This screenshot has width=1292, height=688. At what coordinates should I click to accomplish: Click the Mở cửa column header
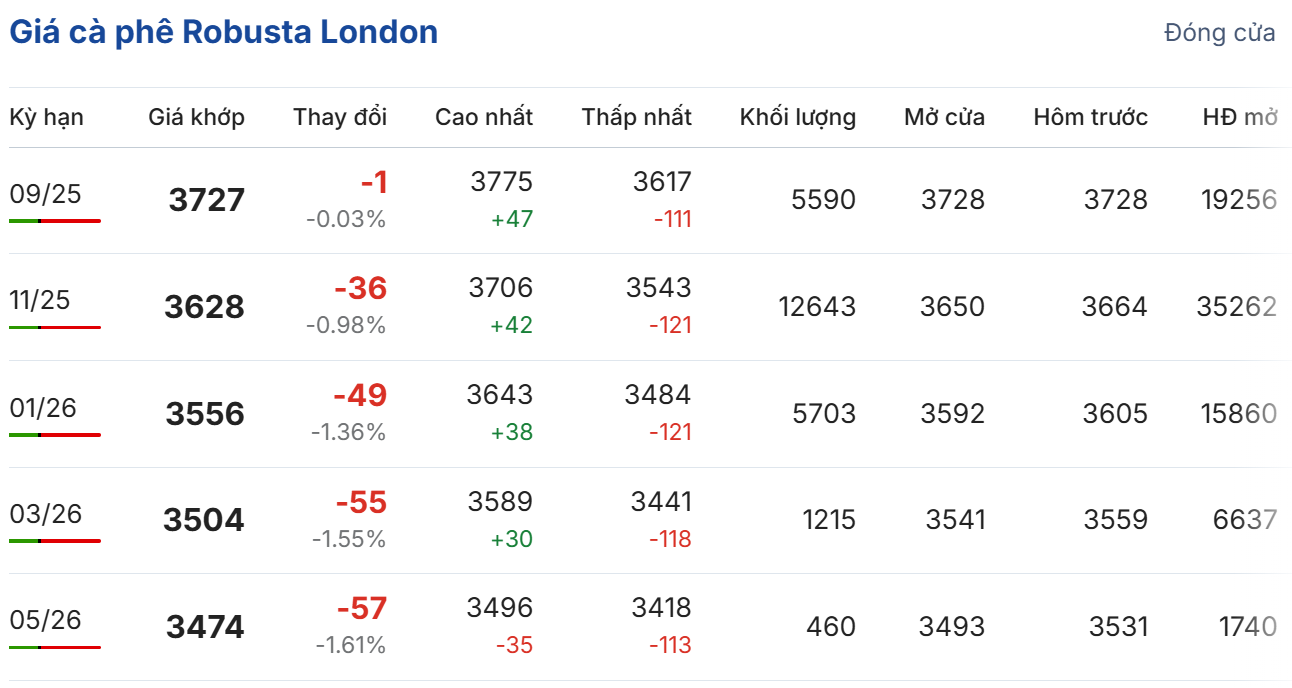pos(944,117)
